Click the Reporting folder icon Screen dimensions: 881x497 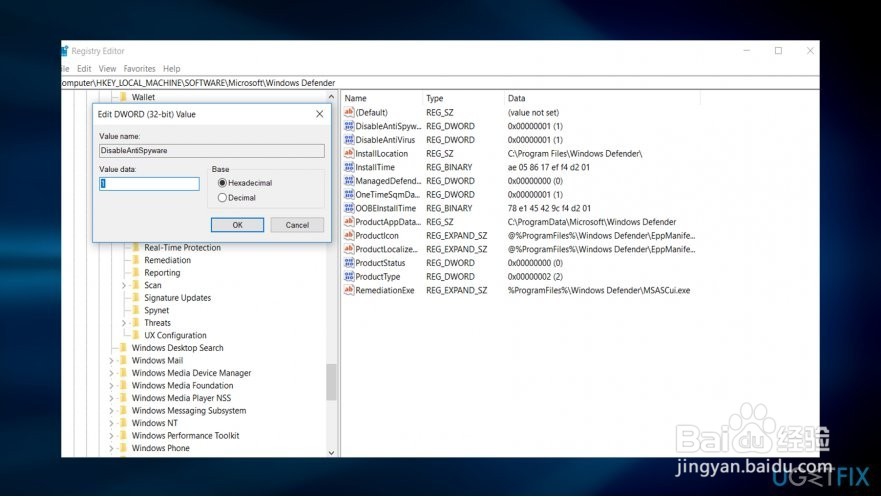(135, 272)
